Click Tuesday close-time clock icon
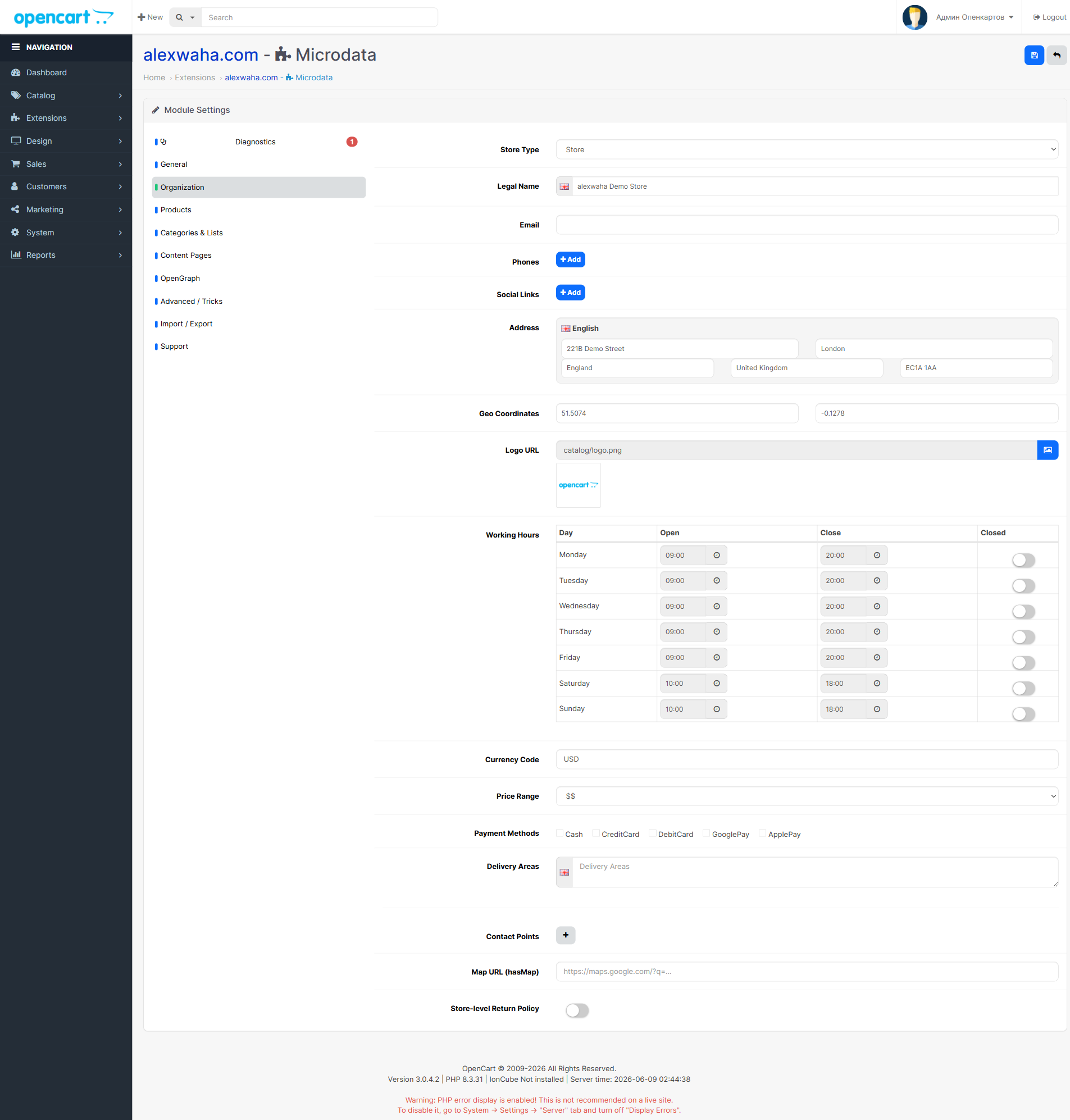Screen dimensions: 1070x1120 point(877,581)
